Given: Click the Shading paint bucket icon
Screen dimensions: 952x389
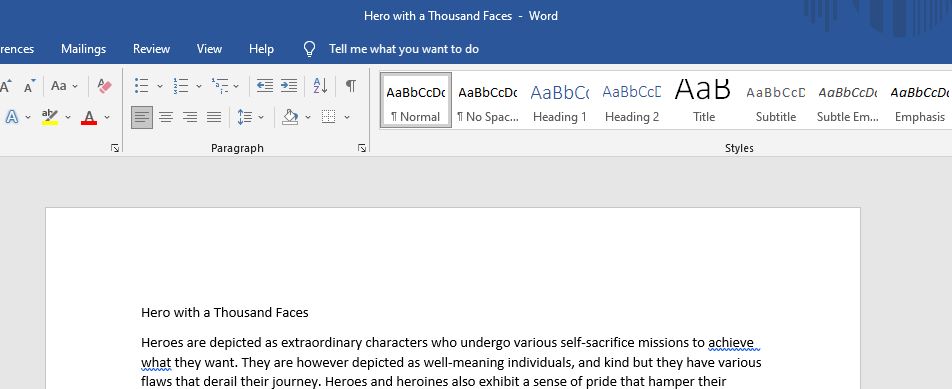Looking at the screenshot, I should [290, 117].
